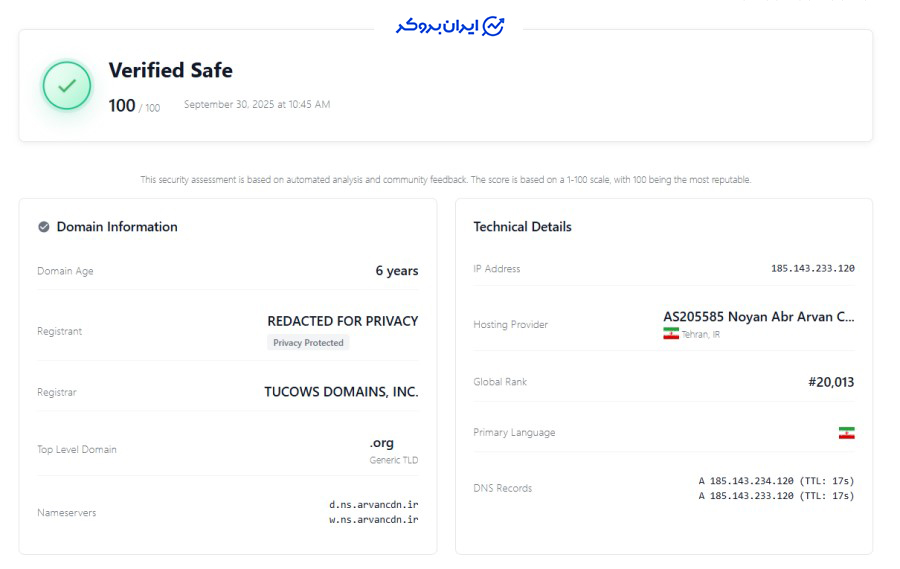The width and height of the screenshot is (900, 569).
Task: Click the second DNS A record 185.143.233.120
Action: point(776,496)
